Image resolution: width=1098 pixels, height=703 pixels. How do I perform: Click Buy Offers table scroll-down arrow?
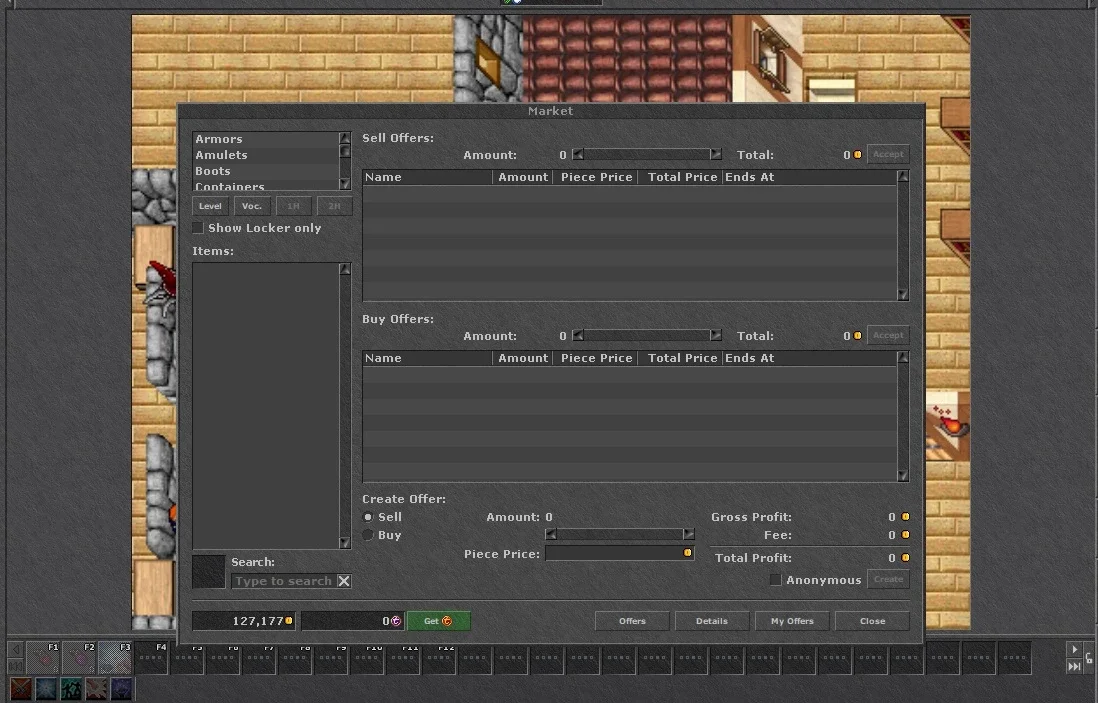coord(903,475)
